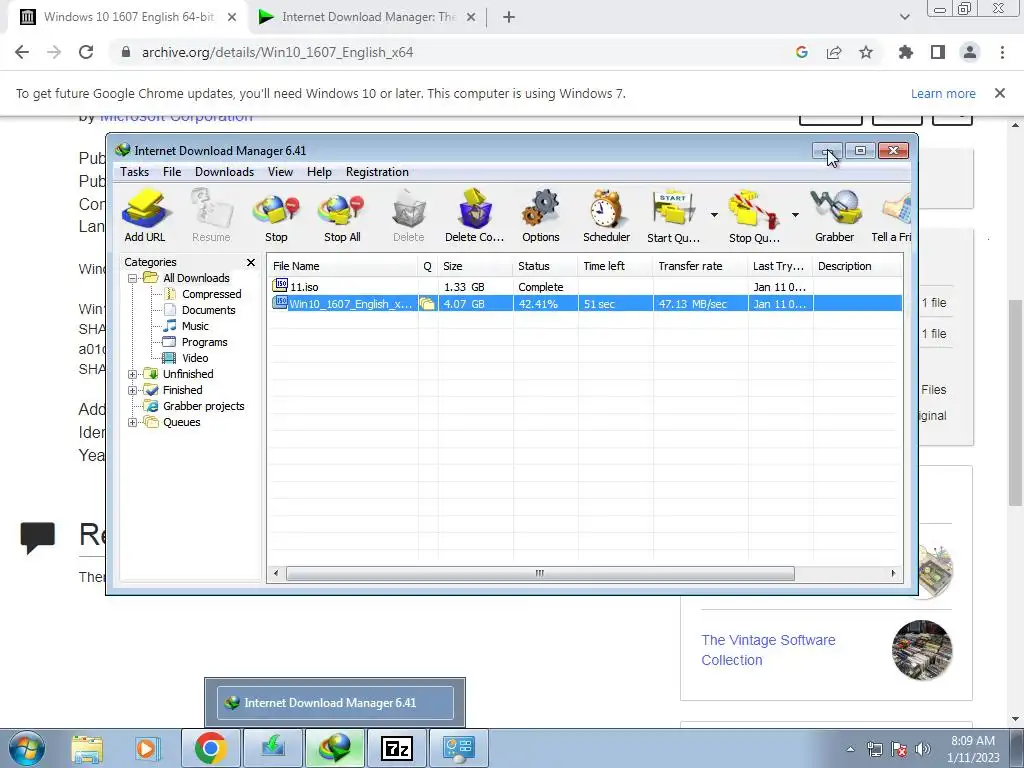Expand the Unfinished category
Viewport: 1024px width, 768px height.
click(x=133, y=374)
